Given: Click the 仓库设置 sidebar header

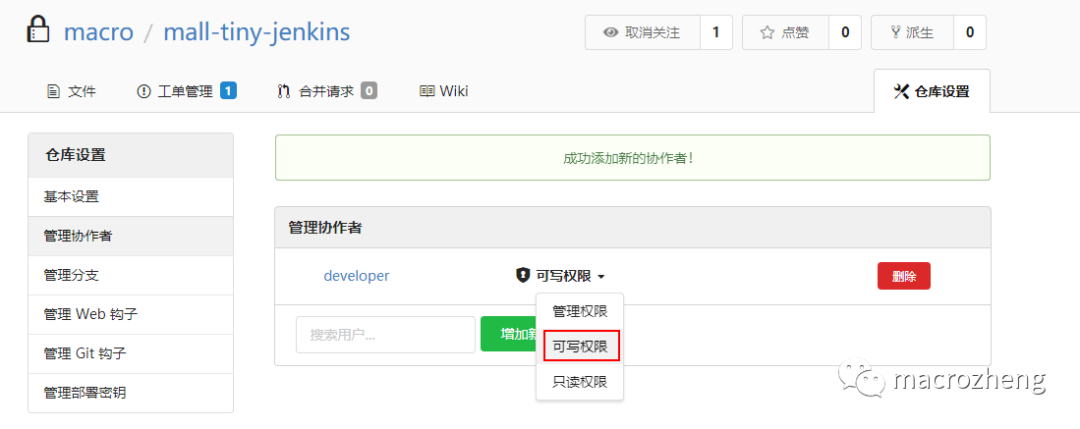Looking at the screenshot, I should (x=131, y=155).
